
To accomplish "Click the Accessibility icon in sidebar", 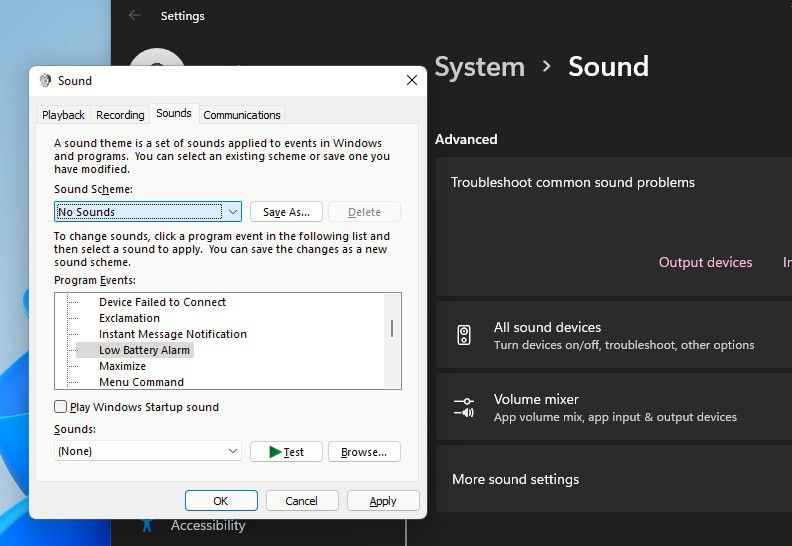I will pos(147,526).
